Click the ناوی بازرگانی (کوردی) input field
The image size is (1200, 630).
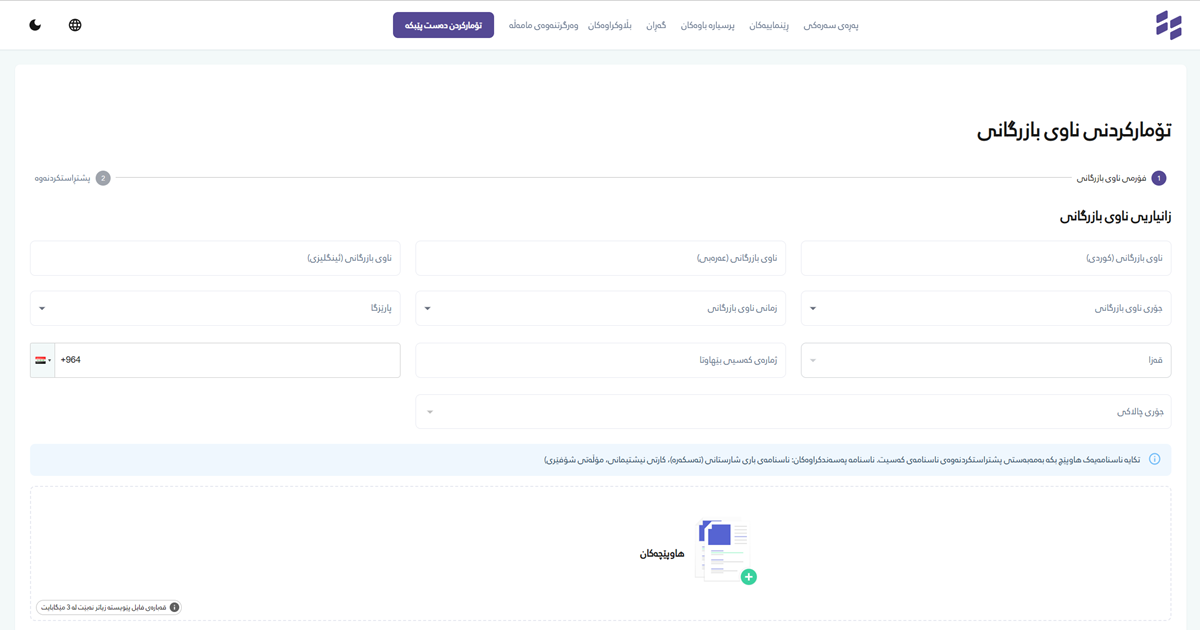point(985,258)
